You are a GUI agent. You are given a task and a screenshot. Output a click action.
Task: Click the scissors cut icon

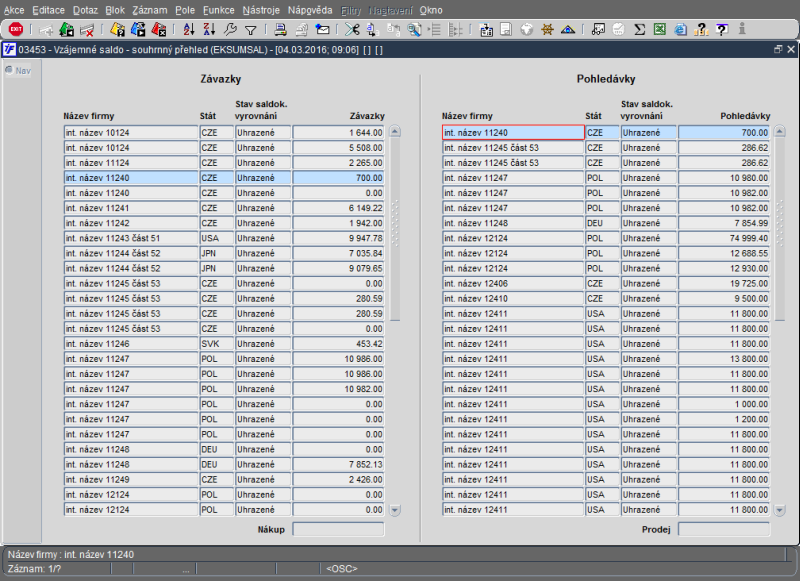[x=351, y=30]
